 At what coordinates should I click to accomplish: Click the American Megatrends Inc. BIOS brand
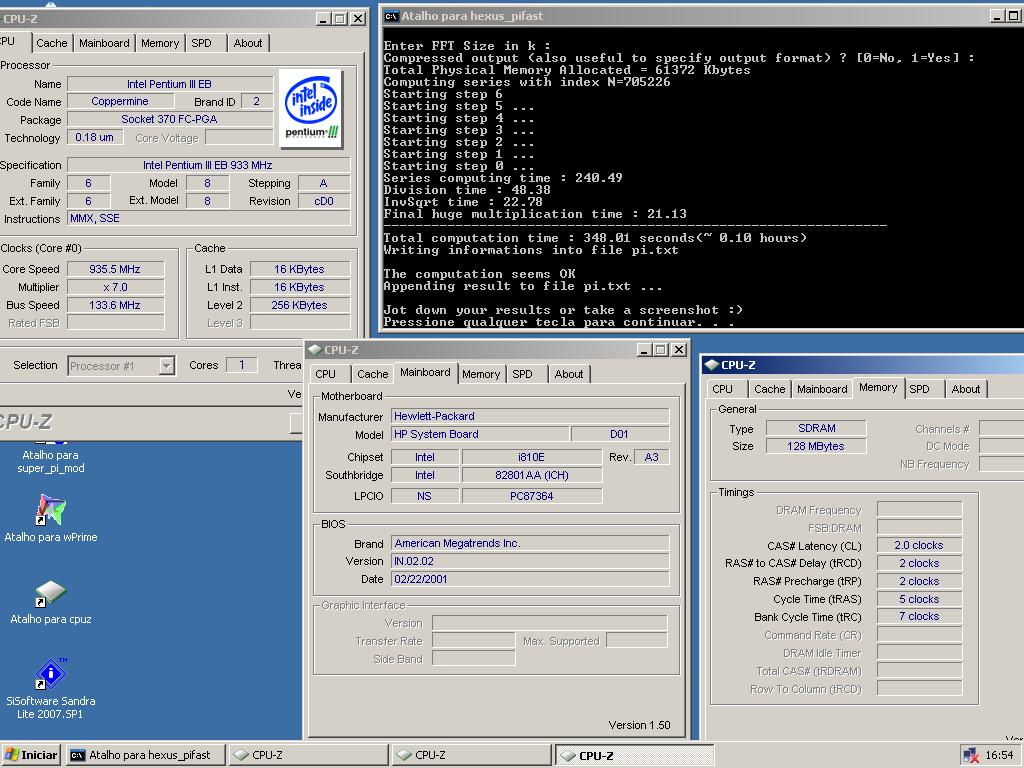[x=530, y=543]
